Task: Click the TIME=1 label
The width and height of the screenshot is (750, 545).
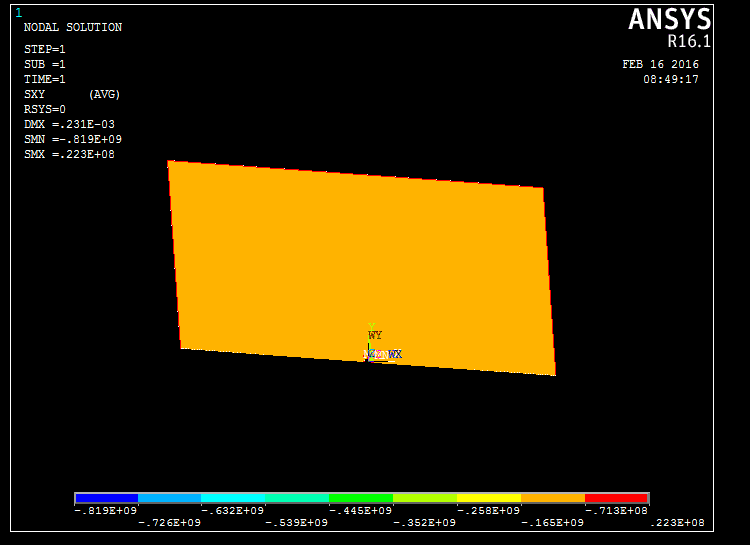Action: click(x=44, y=79)
